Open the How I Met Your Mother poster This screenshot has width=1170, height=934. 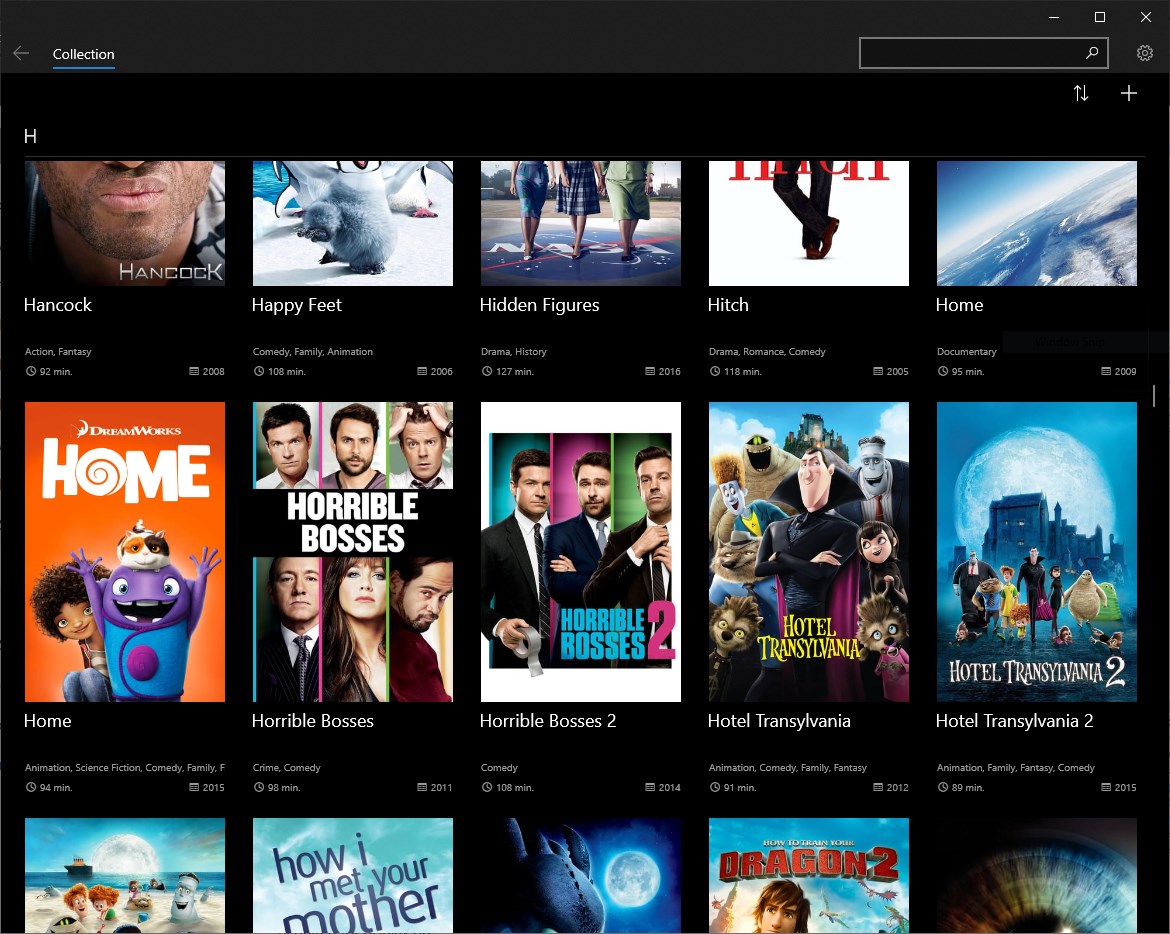click(353, 875)
